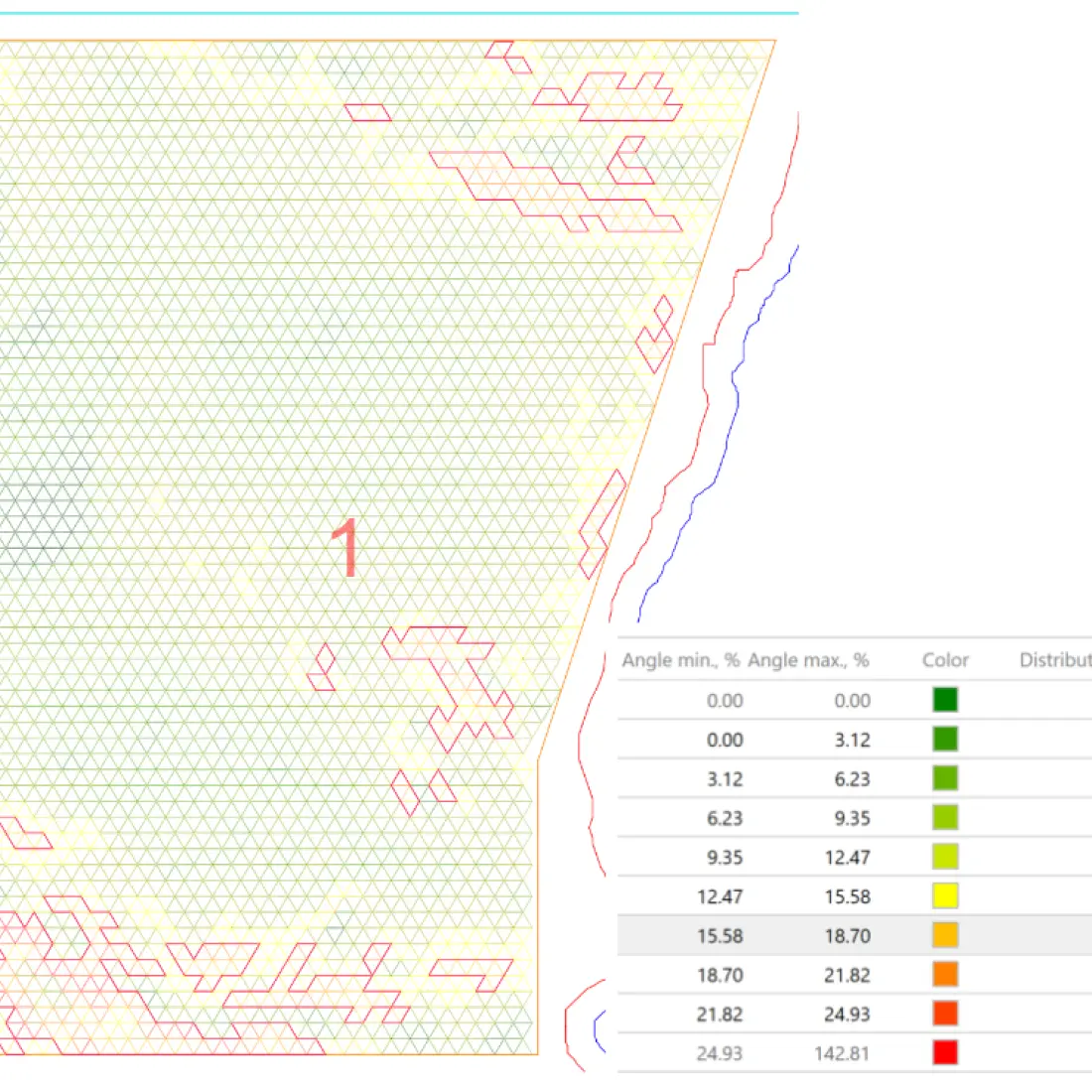Click the "Angle max., %" column header
Image resolution: width=1092 pixels, height=1092 pixels.
click(x=808, y=660)
